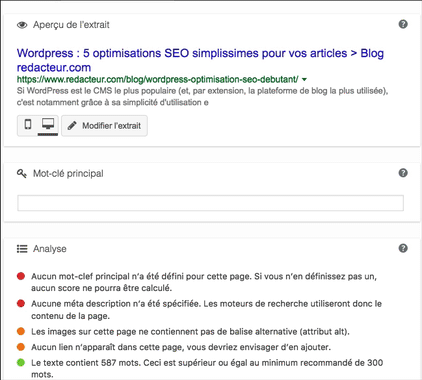Open help for Mot-clé principal section
This screenshot has height=380, width=422.
click(x=403, y=173)
